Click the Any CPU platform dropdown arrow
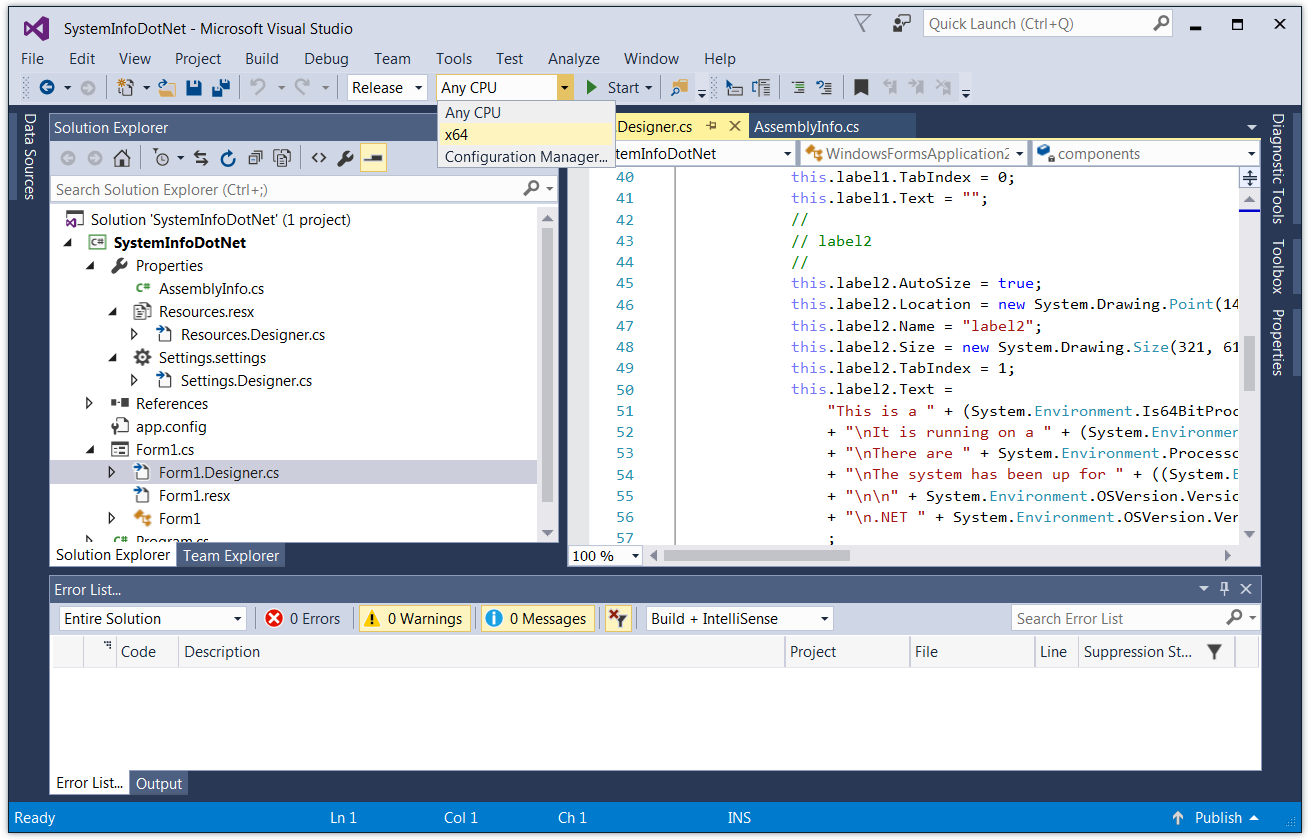The image size is (1308, 840). coord(565,88)
